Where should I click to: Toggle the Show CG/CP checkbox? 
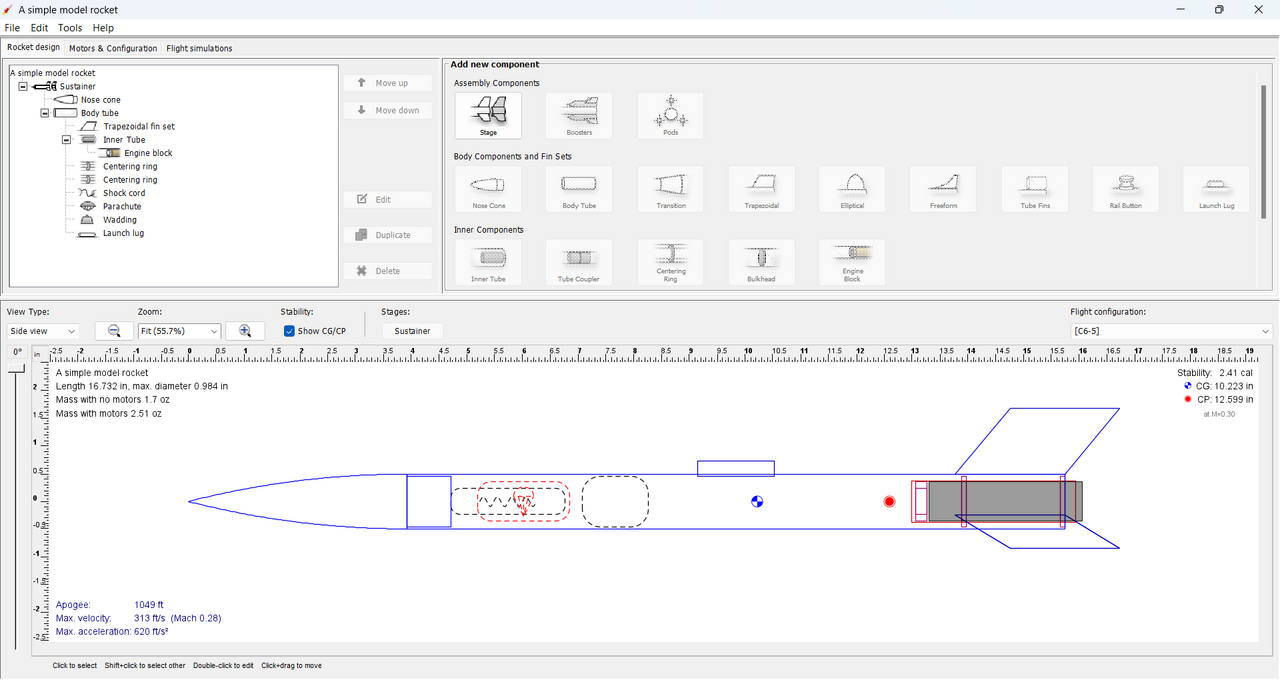pyautogui.click(x=289, y=331)
